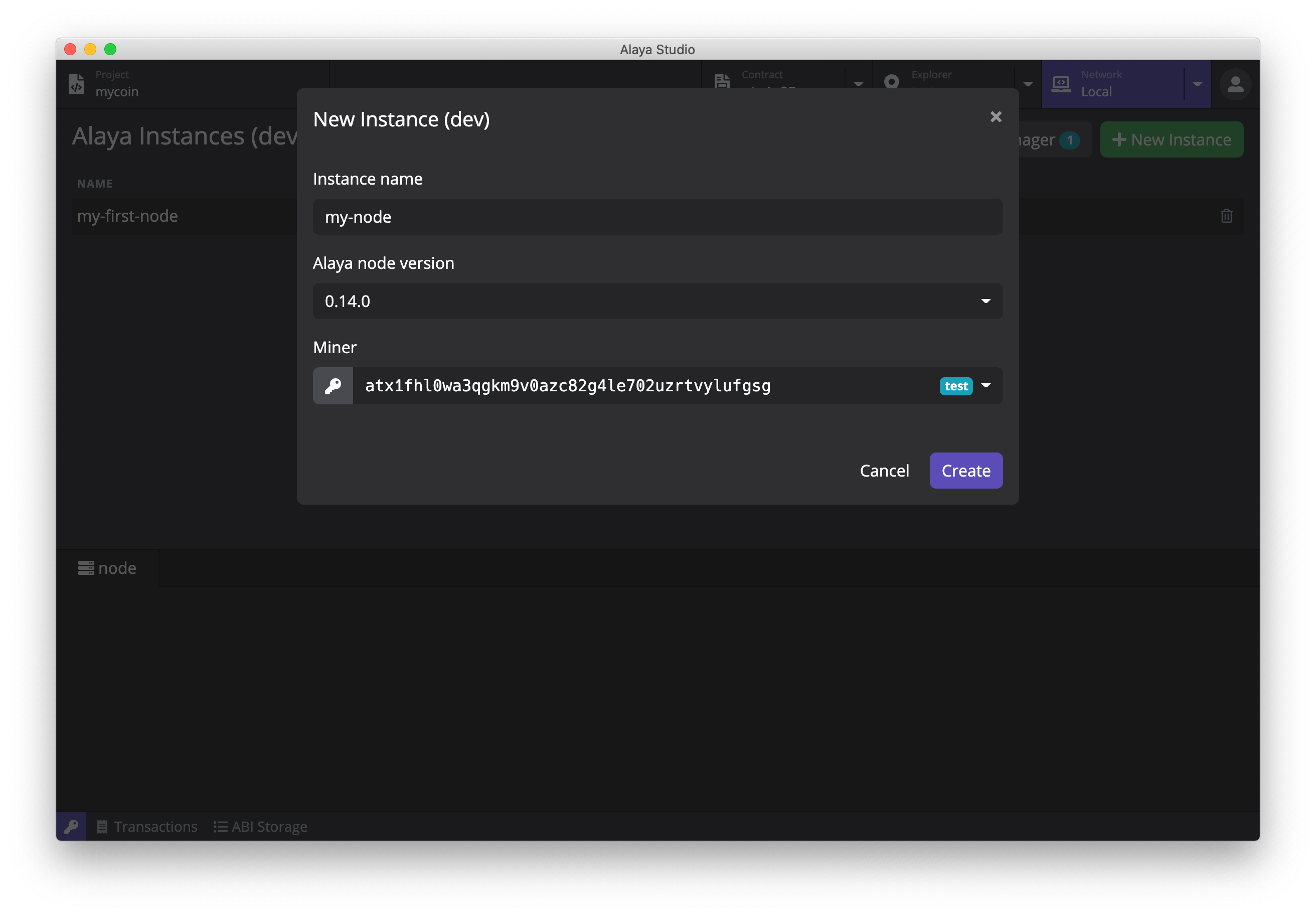This screenshot has height=915, width=1316.
Task: Click the Project code file icon
Action: [x=77, y=84]
